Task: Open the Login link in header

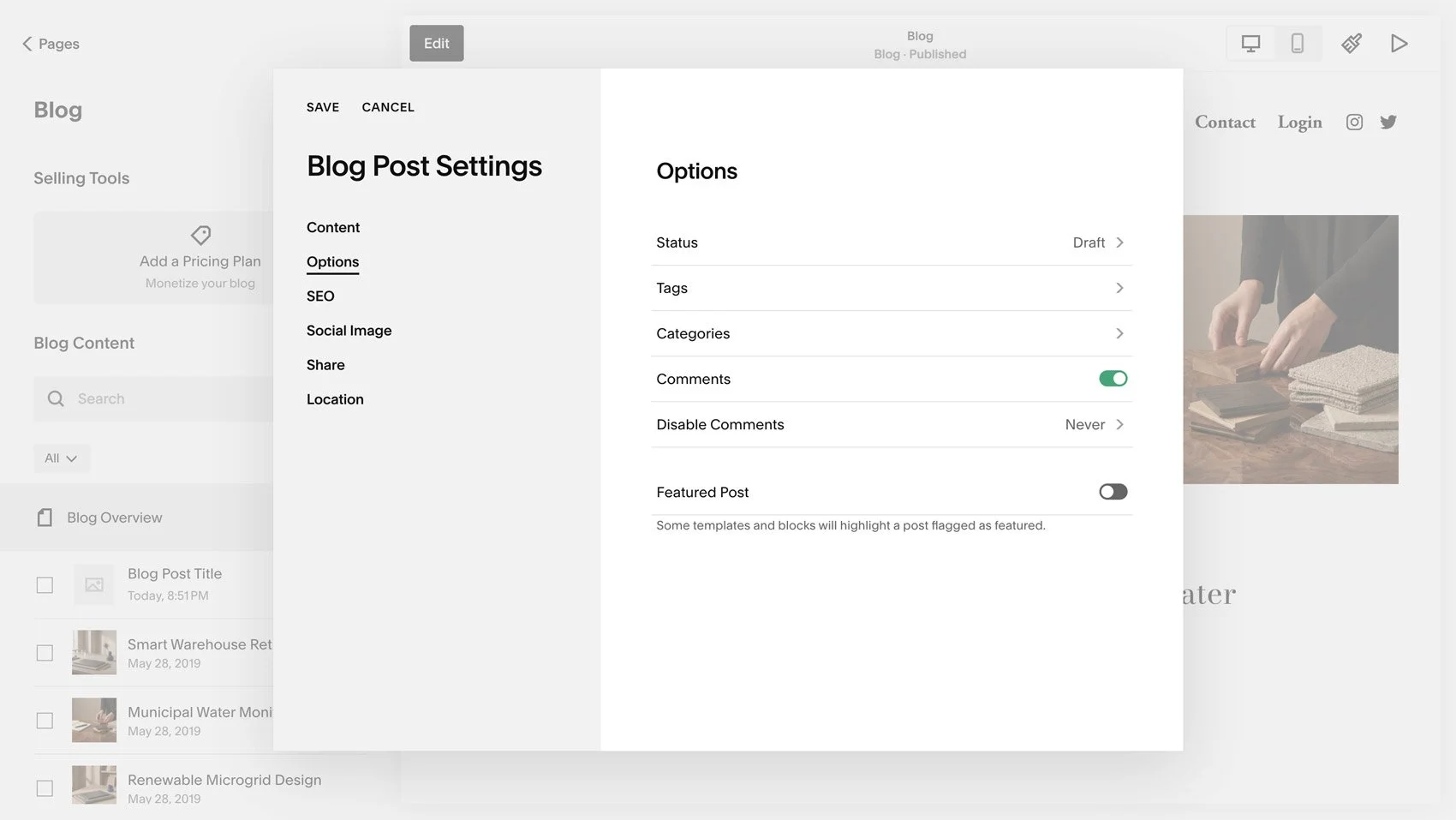Action: point(1299,123)
